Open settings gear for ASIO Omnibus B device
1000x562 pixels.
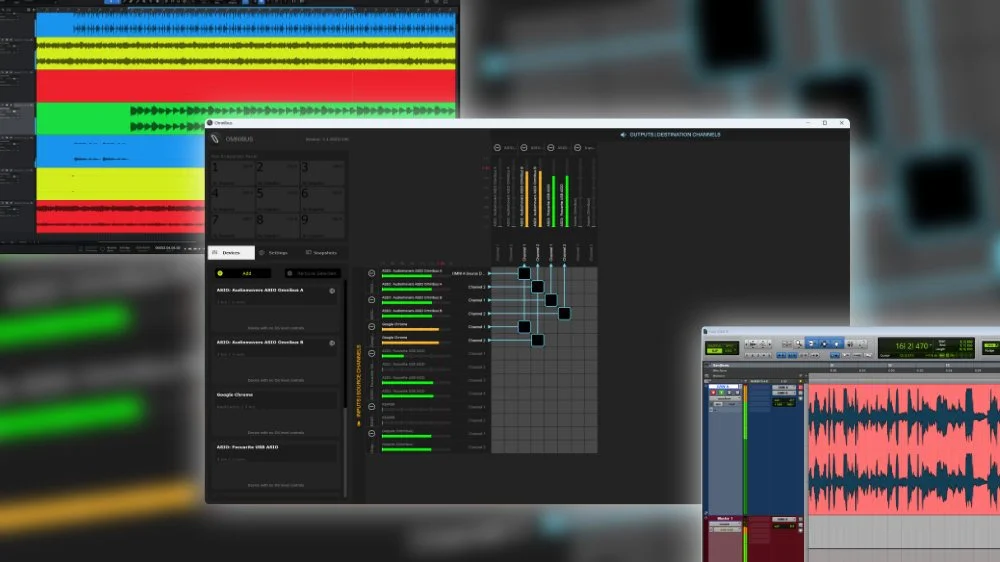click(x=332, y=343)
